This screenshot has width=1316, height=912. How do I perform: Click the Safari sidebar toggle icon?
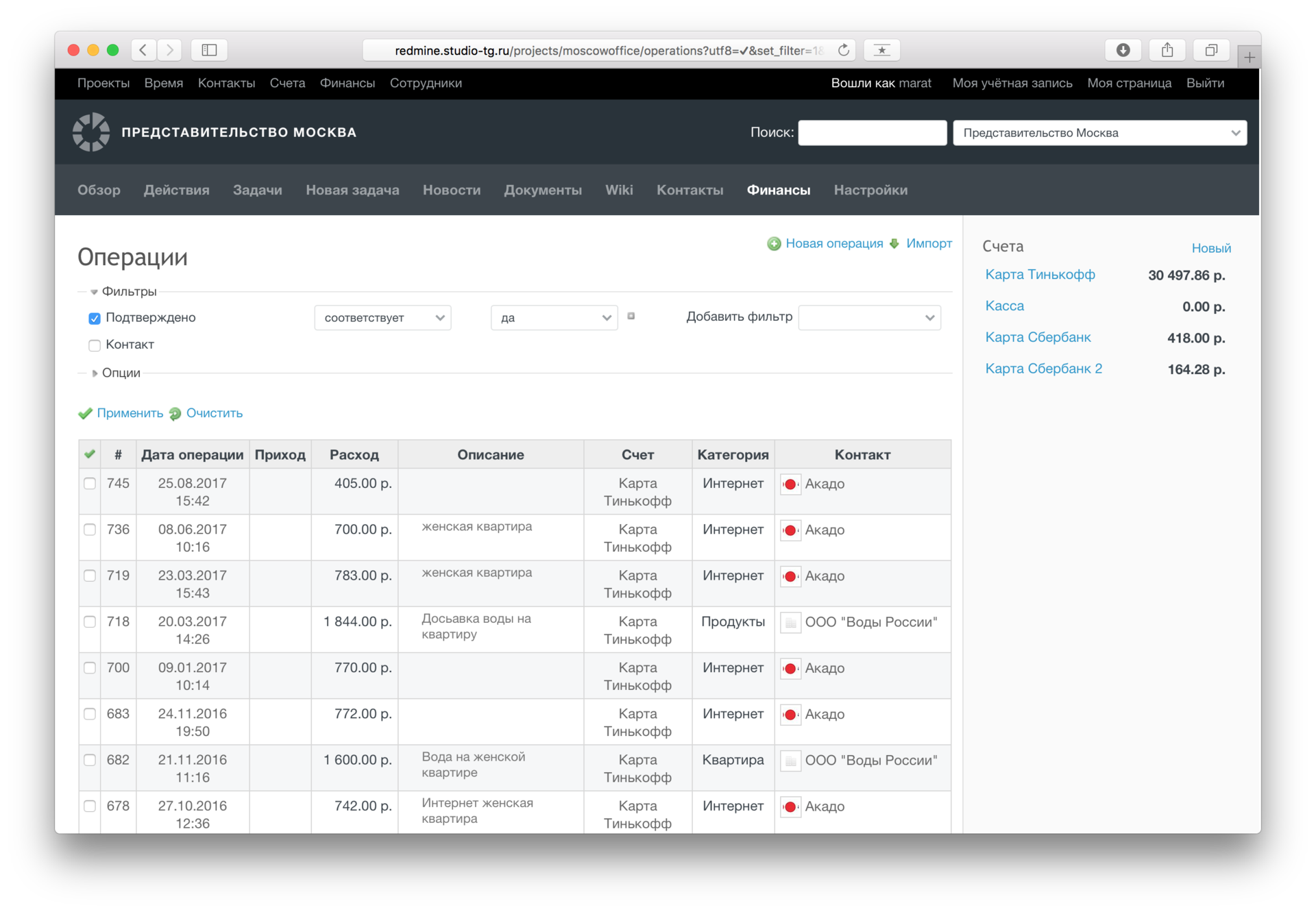coord(209,50)
